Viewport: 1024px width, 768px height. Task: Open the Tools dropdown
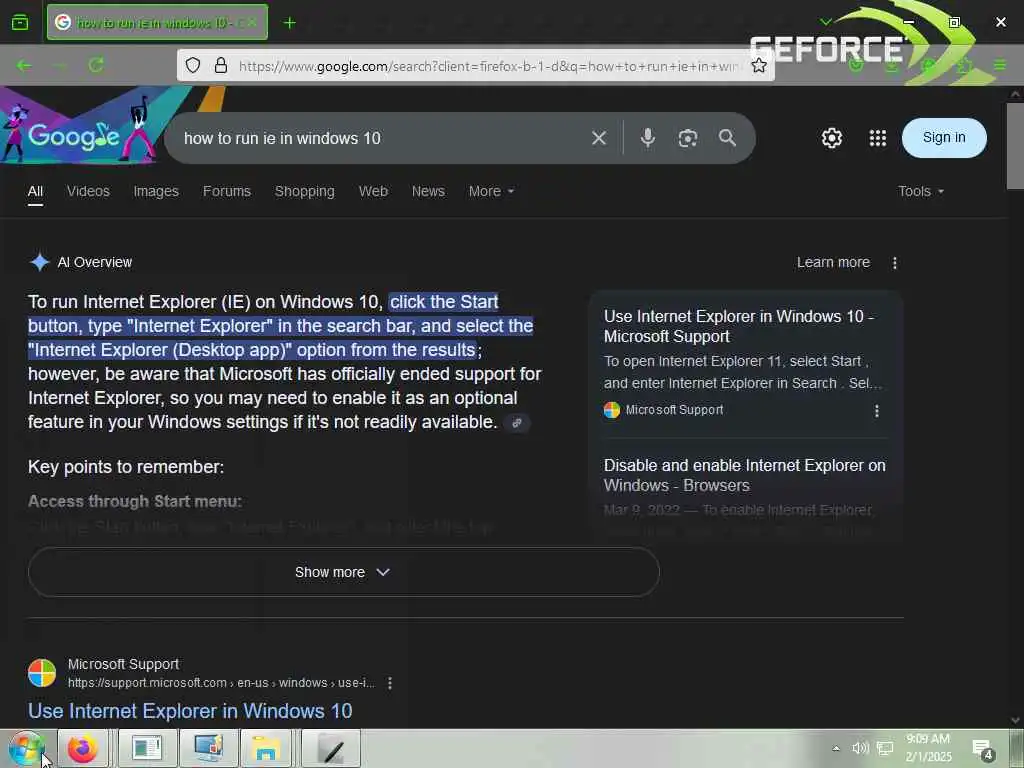tap(920, 191)
